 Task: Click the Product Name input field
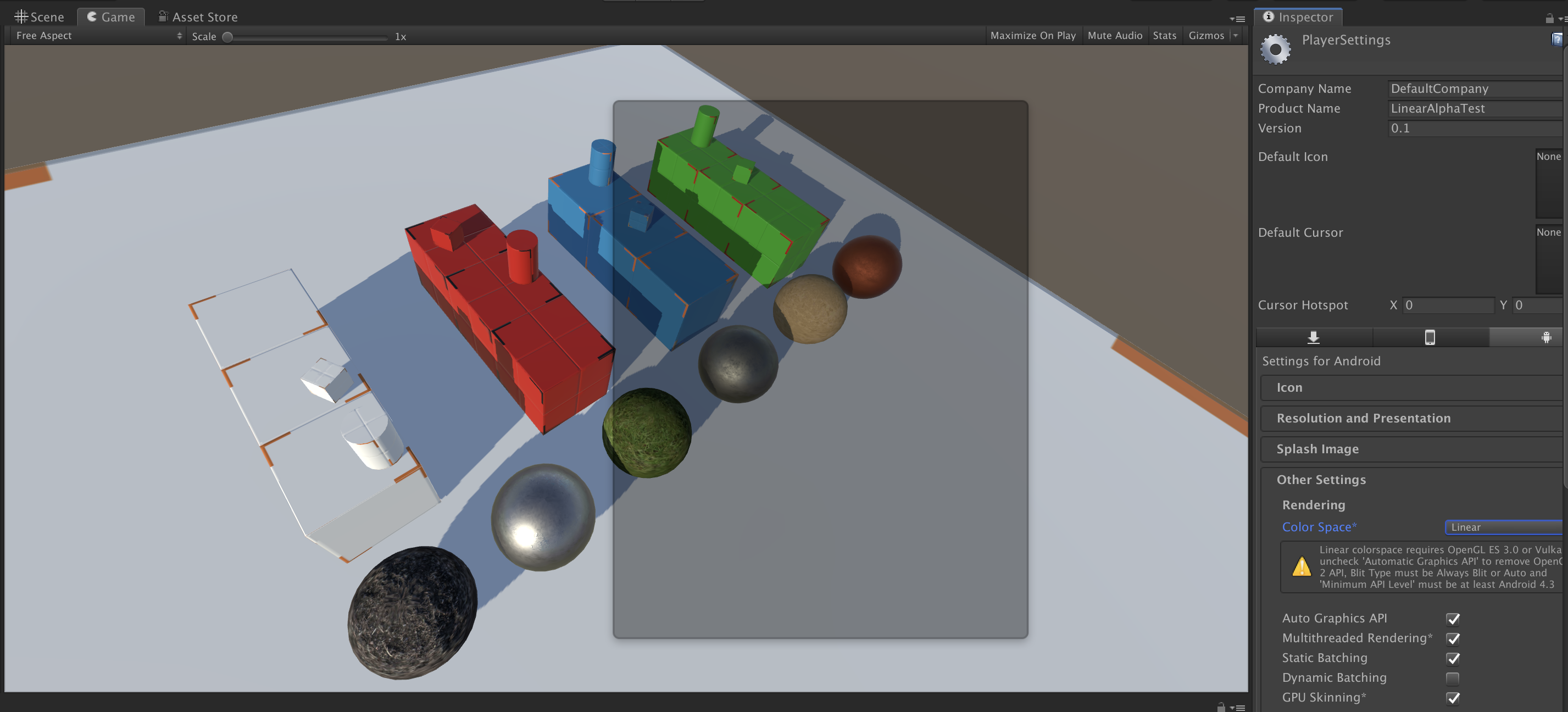[1473, 108]
